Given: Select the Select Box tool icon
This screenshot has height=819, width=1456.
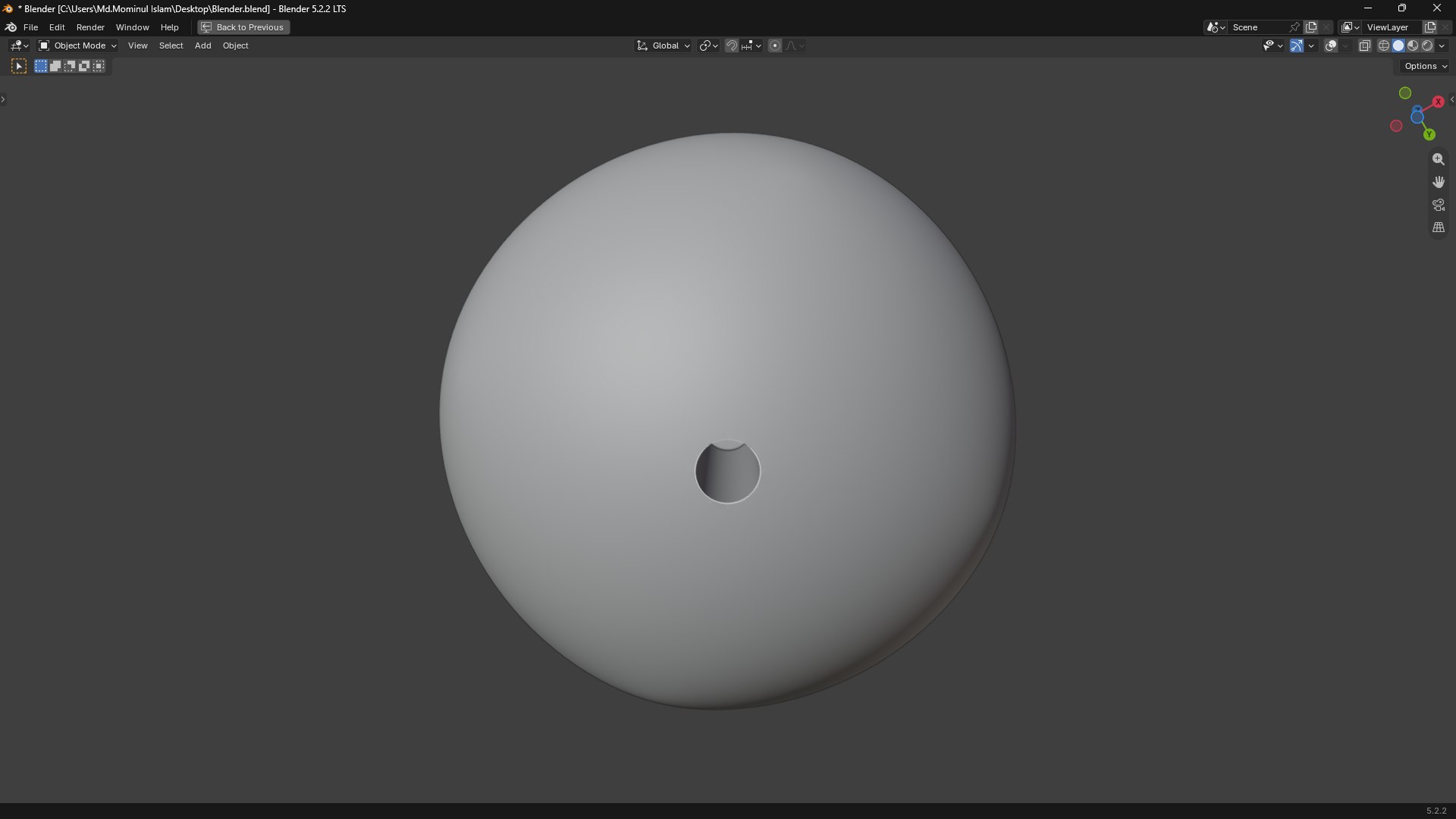Looking at the screenshot, I should [19, 67].
